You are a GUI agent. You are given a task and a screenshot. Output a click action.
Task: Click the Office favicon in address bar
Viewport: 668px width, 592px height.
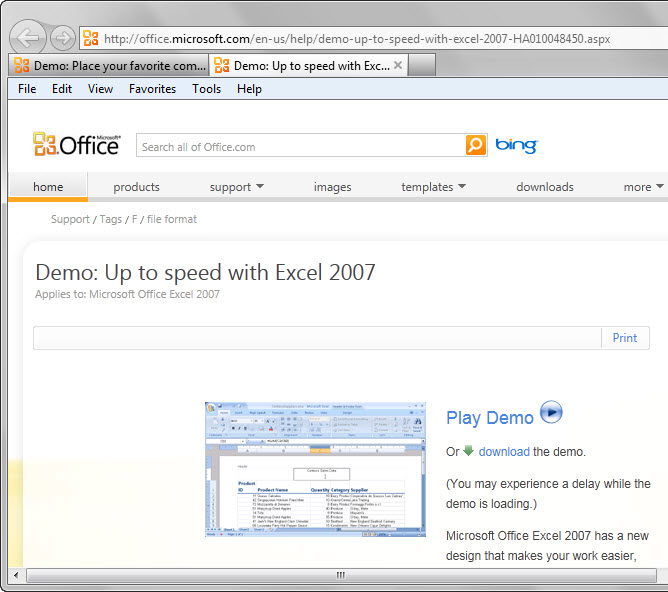pyautogui.click(x=91, y=38)
